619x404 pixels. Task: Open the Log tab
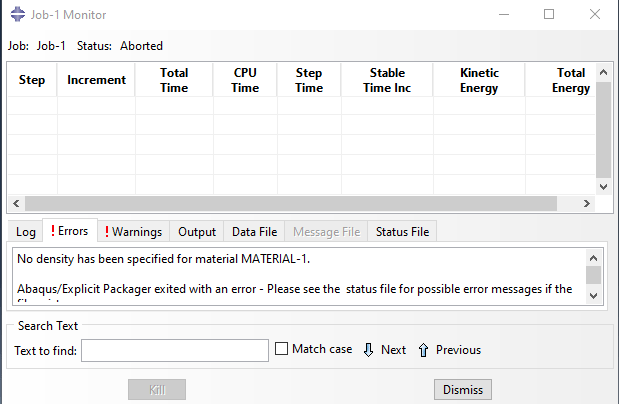tap(26, 232)
